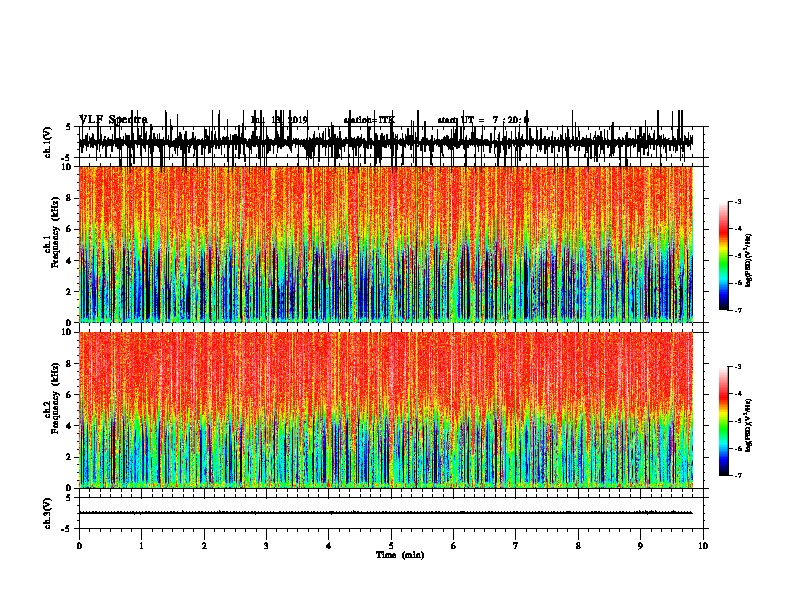Click the ch.2 color bar log(PSD) label
792x612 pixels.
pos(748,425)
